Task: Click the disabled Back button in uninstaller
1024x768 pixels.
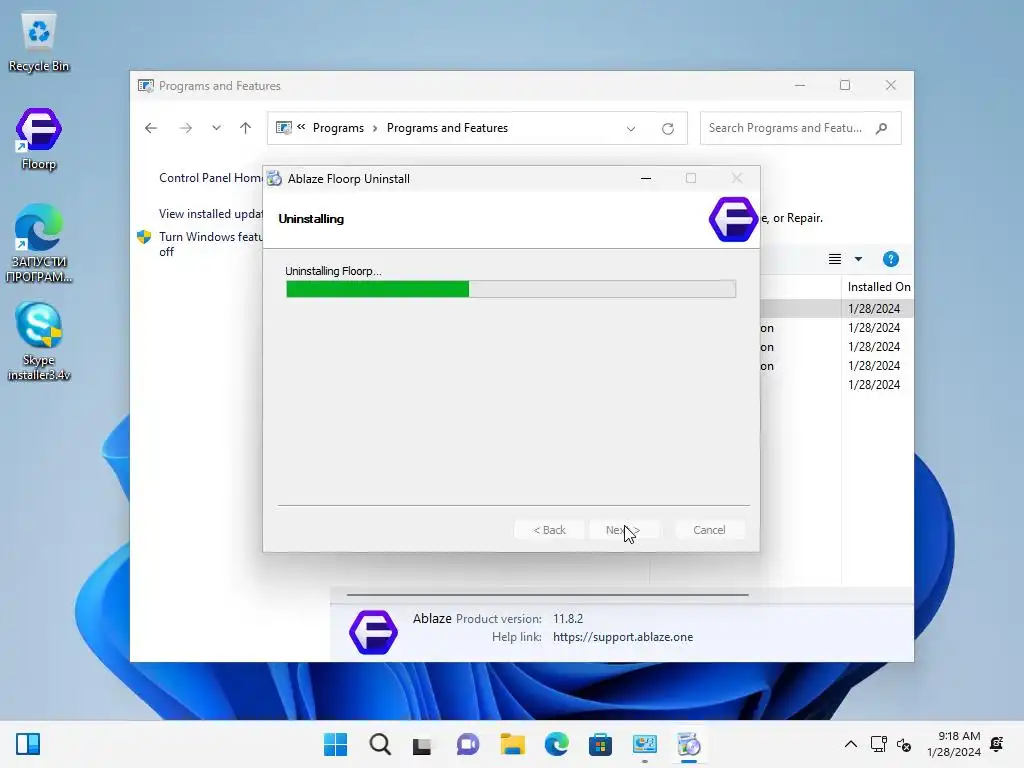Action: pos(549,530)
